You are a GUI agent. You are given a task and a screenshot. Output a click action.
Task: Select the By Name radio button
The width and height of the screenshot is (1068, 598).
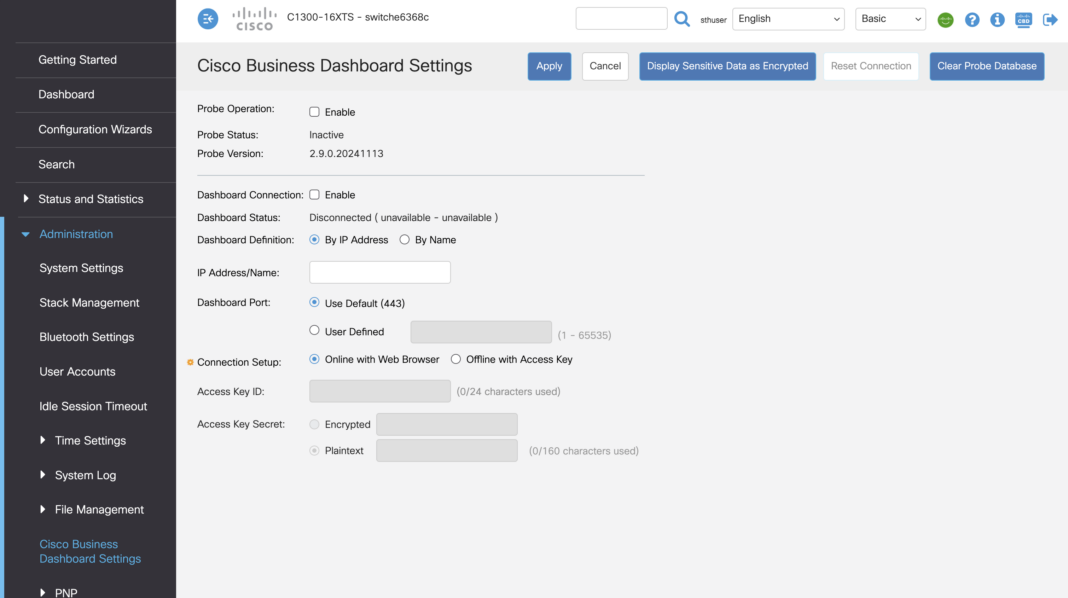pos(405,240)
